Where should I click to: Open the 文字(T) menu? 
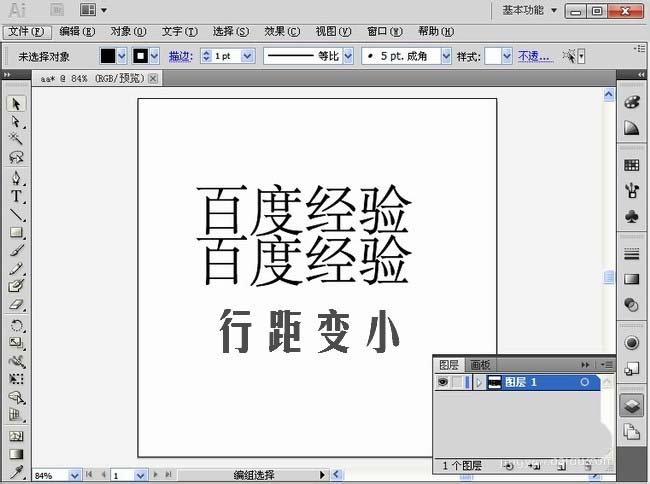[179, 31]
